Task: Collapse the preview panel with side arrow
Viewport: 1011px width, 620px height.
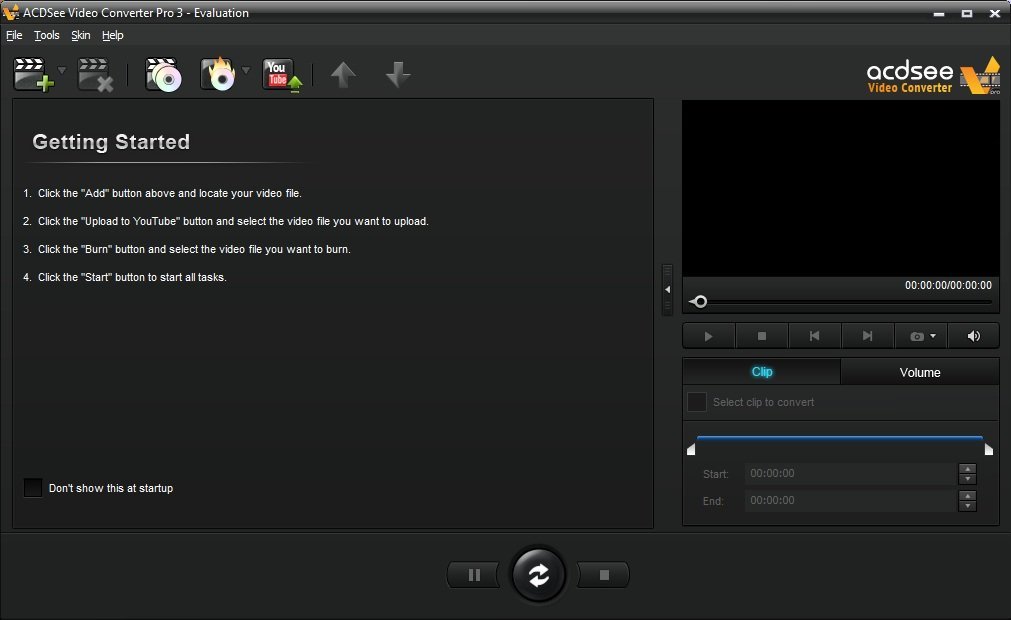Action: tap(667, 289)
